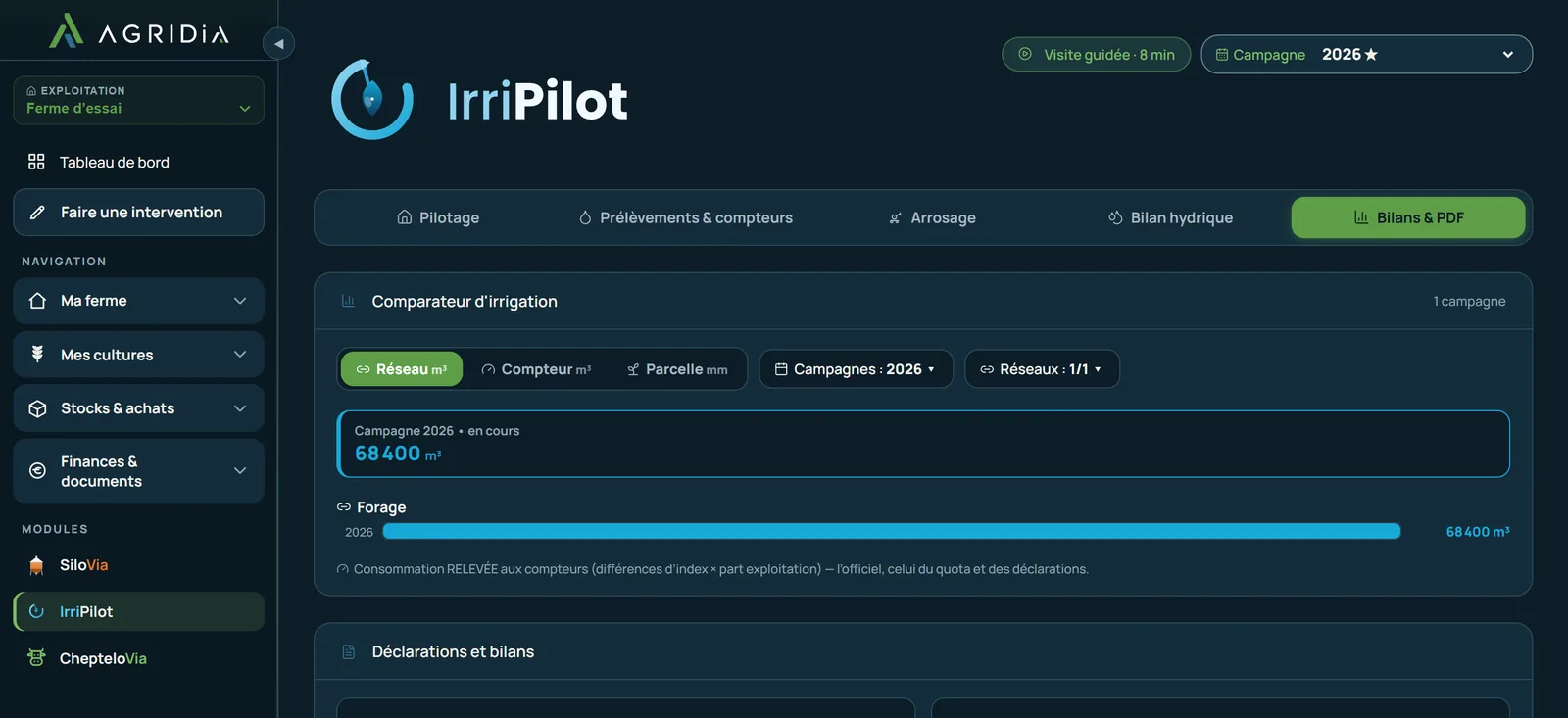Open Prélèvements & compteurs tab
Image resolution: width=1568 pixels, height=718 pixels.
coord(686,217)
